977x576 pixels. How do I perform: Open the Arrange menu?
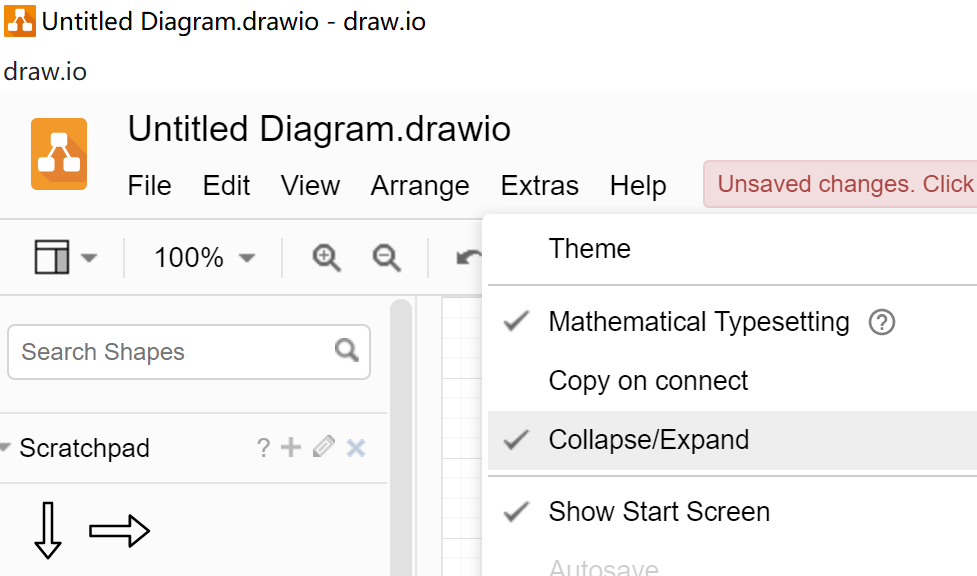coord(420,186)
